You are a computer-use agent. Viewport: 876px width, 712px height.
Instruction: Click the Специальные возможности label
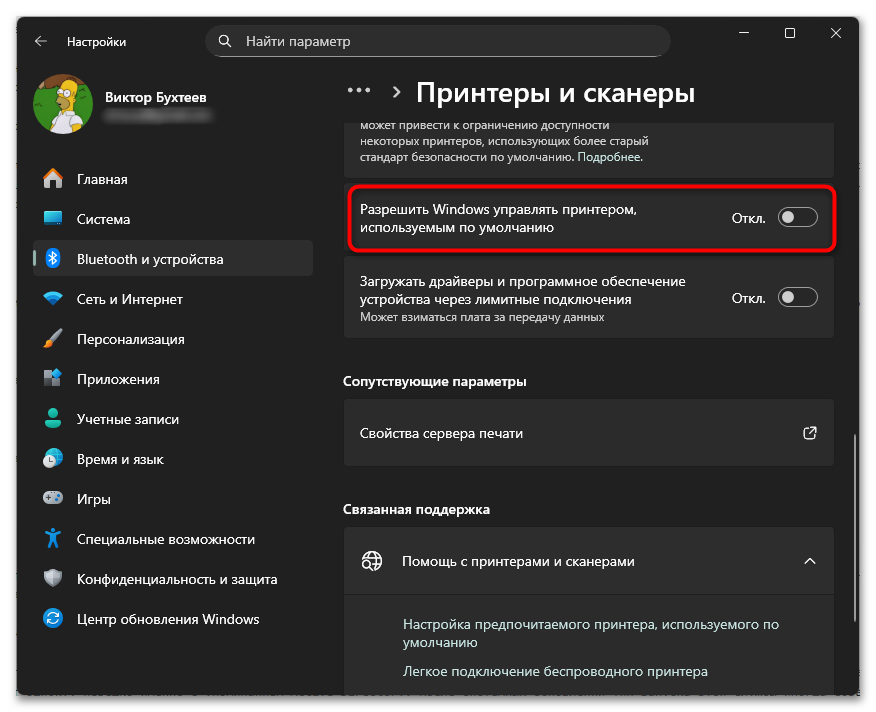point(165,539)
